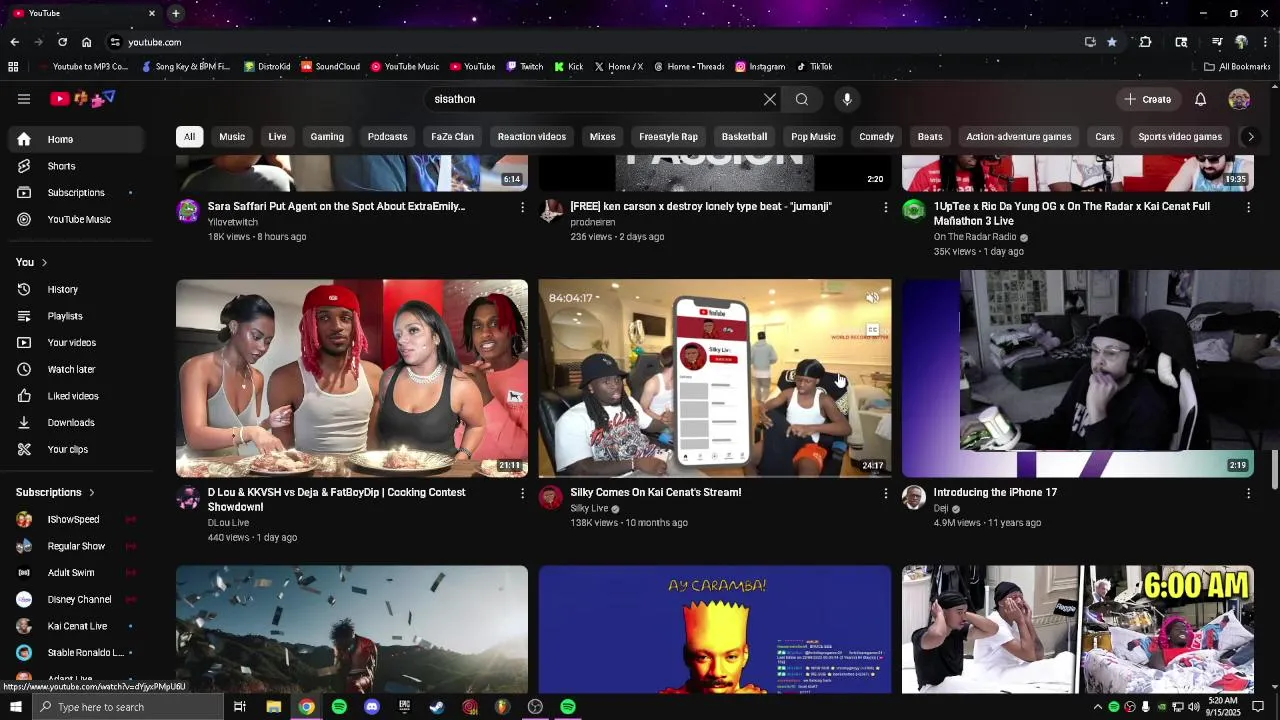This screenshot has width=1280, height=720.
Task: Open the Ay Caramba video thumbnail
Action: pyautogui.click(x=715, y=629)
